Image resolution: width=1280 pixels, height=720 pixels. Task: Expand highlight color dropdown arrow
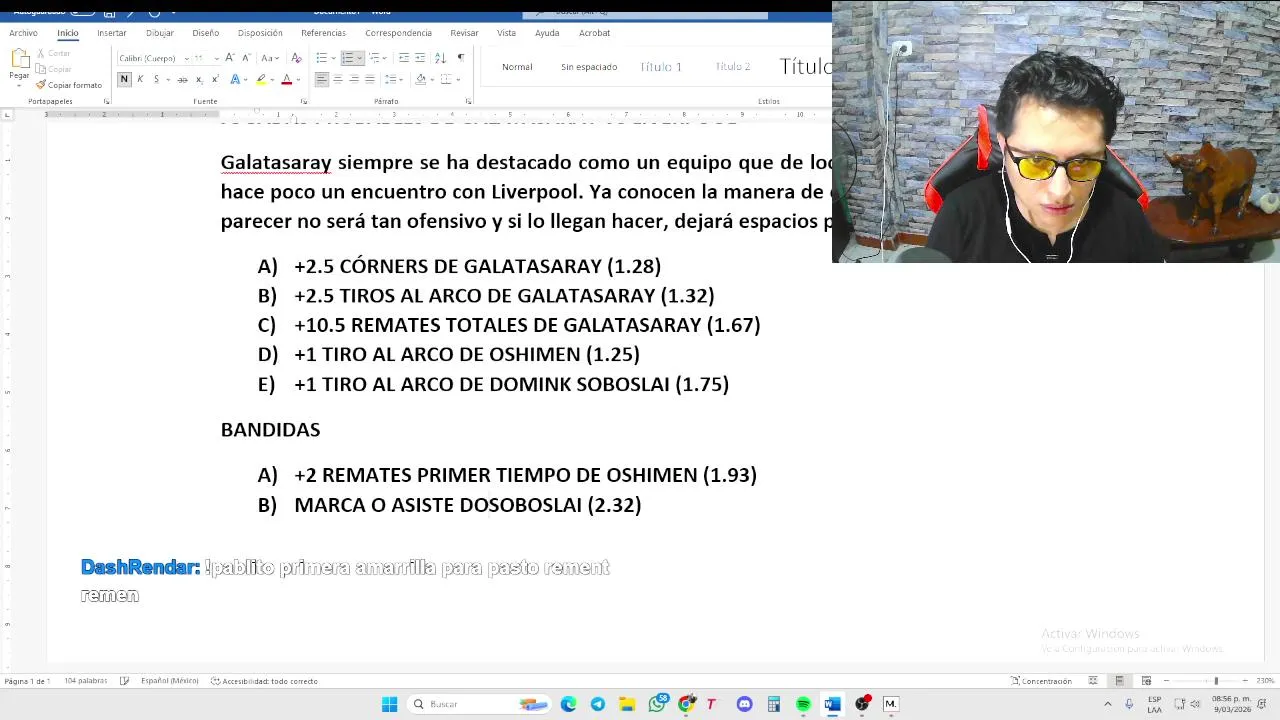[x=272, y=79]
